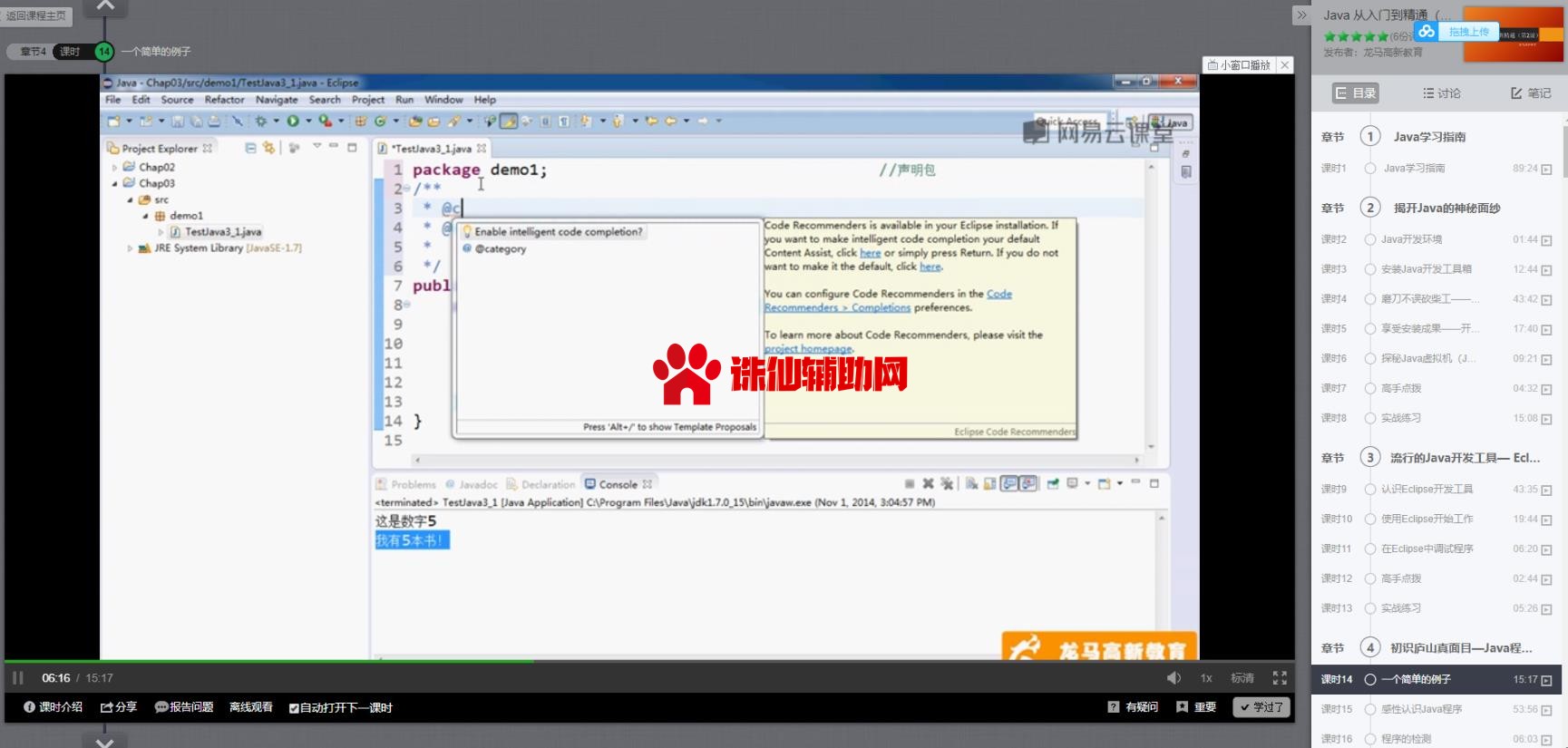
Task: Select lesson 课时2 Java开发环境
Action: click(x=1437, y=240)
